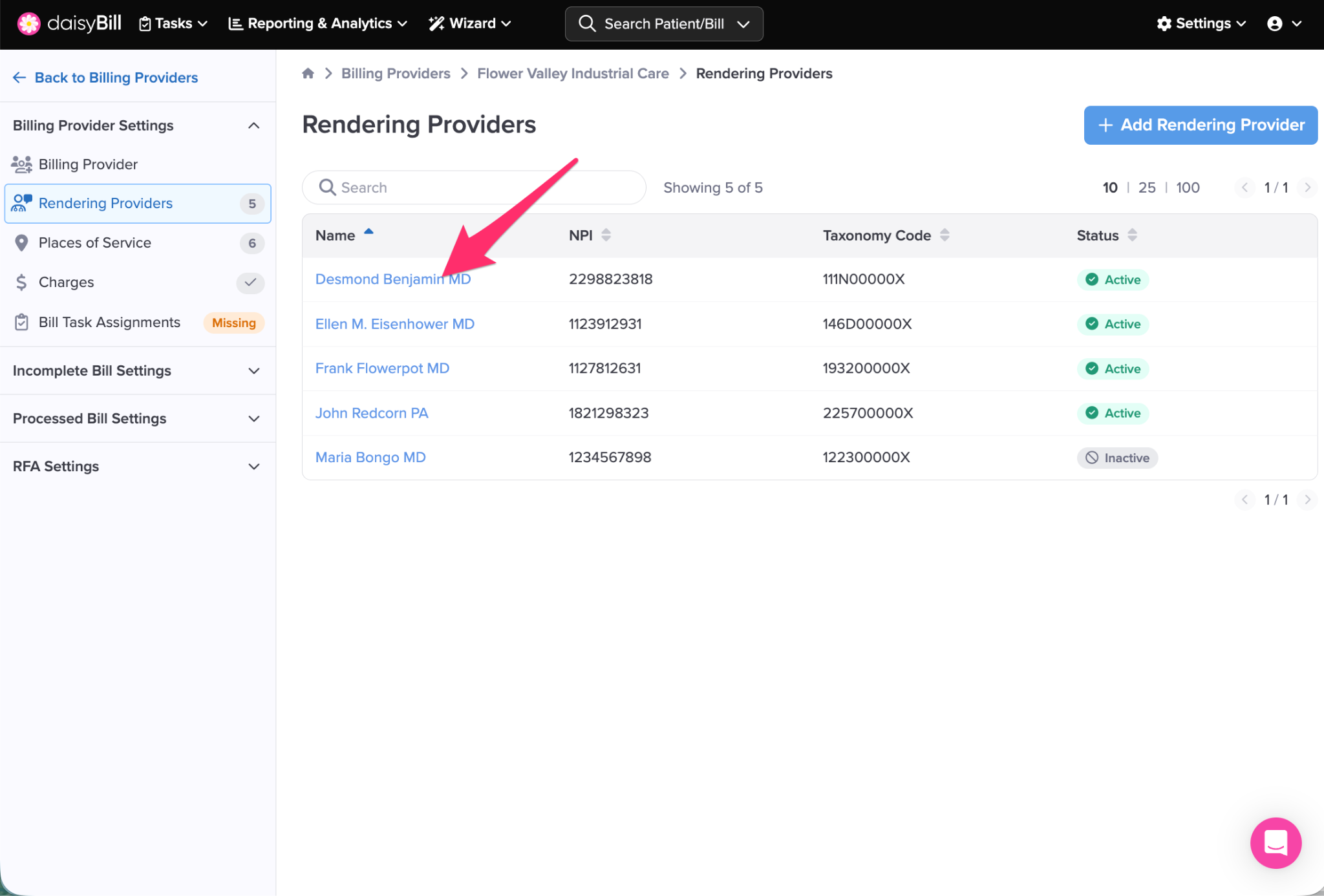Open the pink chat support bubble
Image resolution: width=1324 pixels, height=896 pixels.
coord(1275,842)
